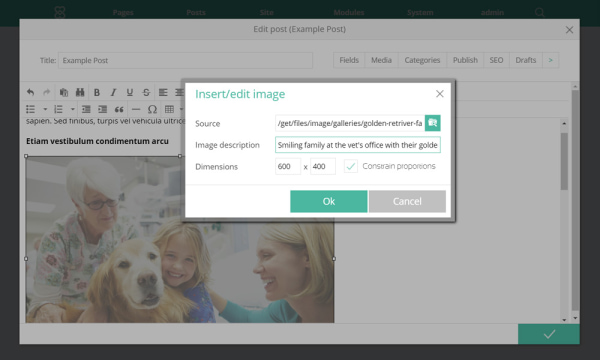Click the image Source path field

click(350, 123)
